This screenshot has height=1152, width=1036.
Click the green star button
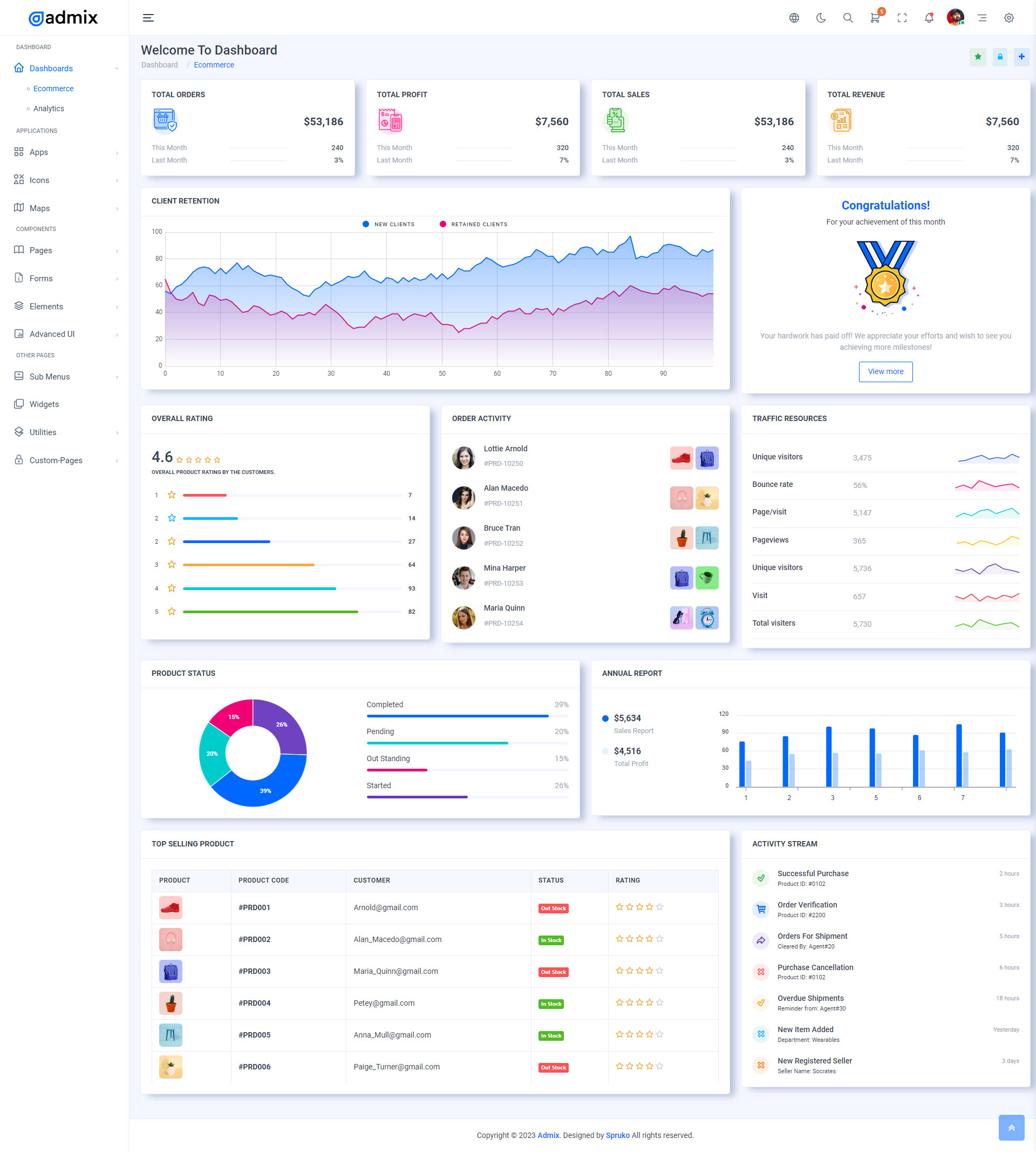pos(977,56)
